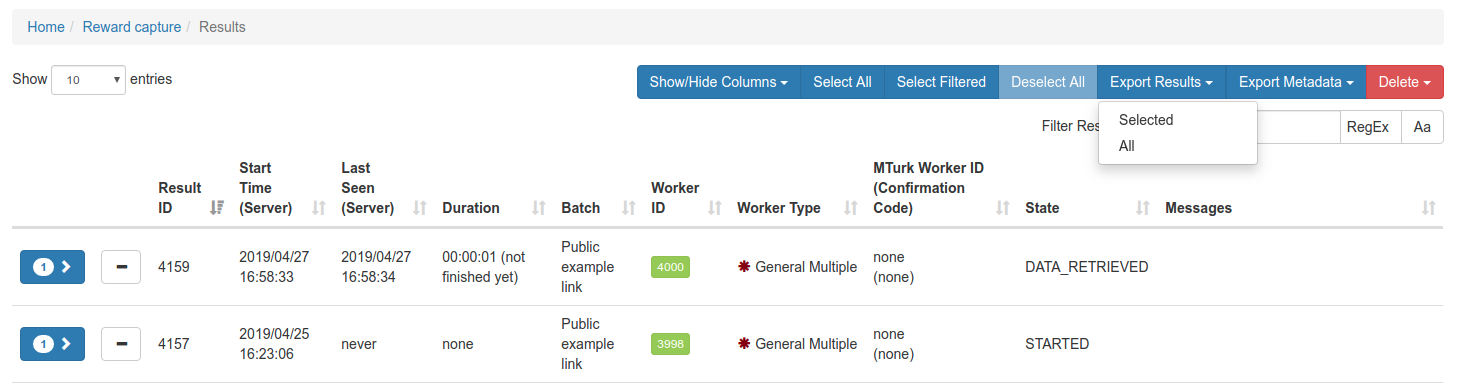Image resolution: width=1459 pixels, height=387 pixels.
Task: Toggle the Export Results dropdown
Action: coord(1161,82)
